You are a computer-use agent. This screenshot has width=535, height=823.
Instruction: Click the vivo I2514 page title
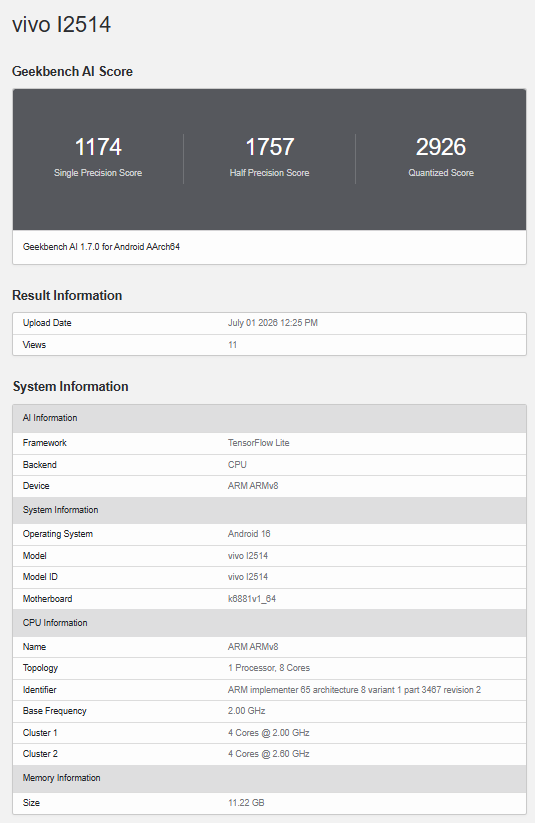61,25
